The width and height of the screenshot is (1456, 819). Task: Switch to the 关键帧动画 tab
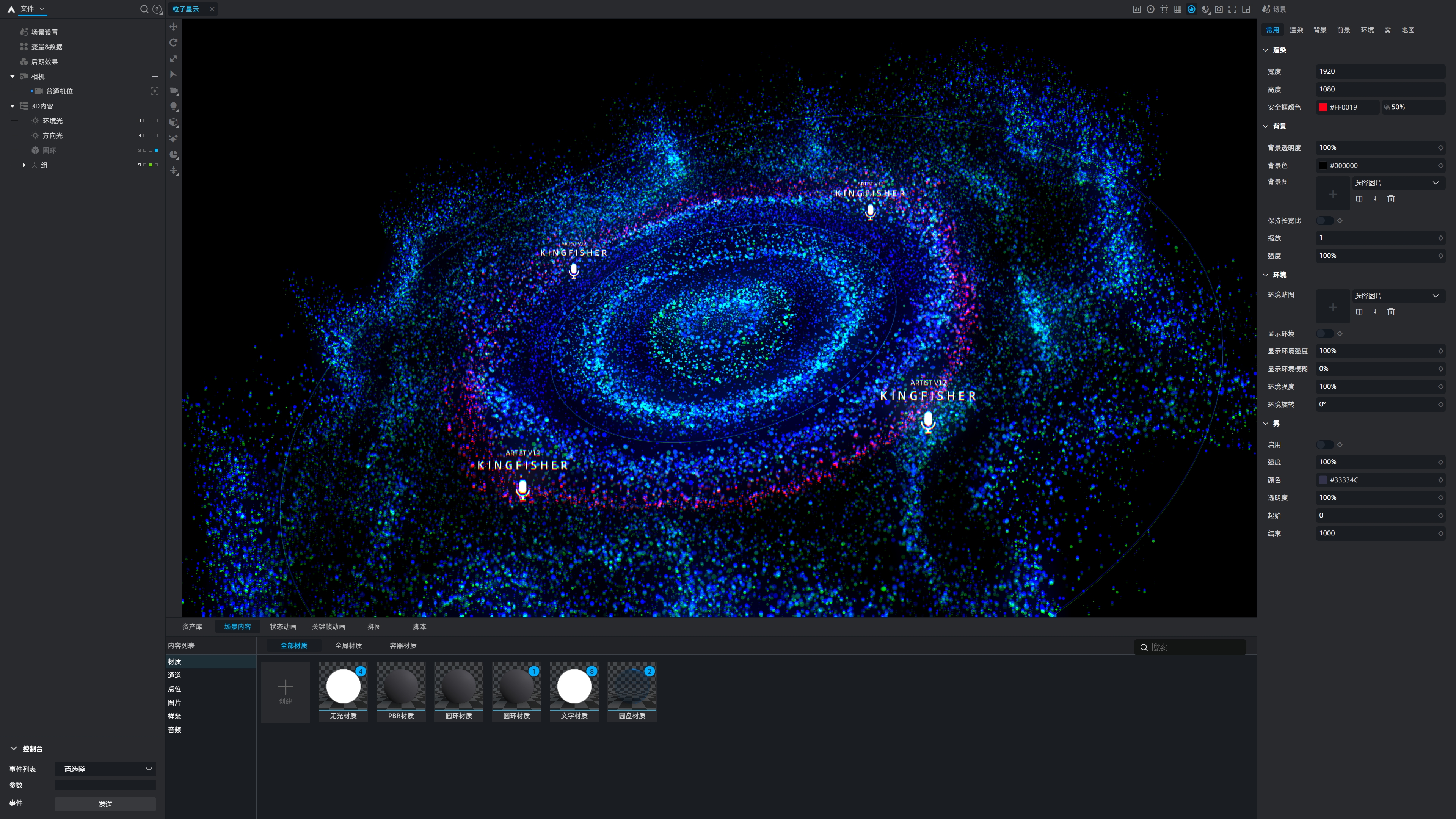[328, 626]
